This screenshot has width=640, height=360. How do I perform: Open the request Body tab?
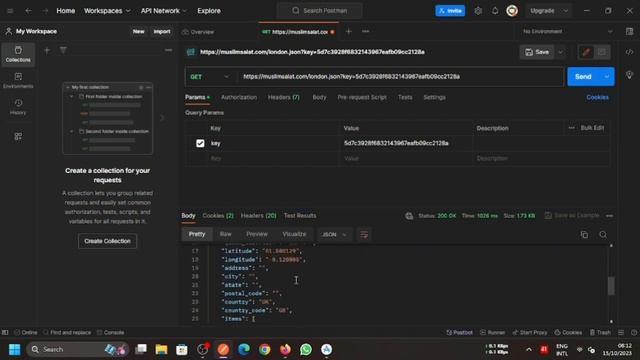click(x=319, y=97)
